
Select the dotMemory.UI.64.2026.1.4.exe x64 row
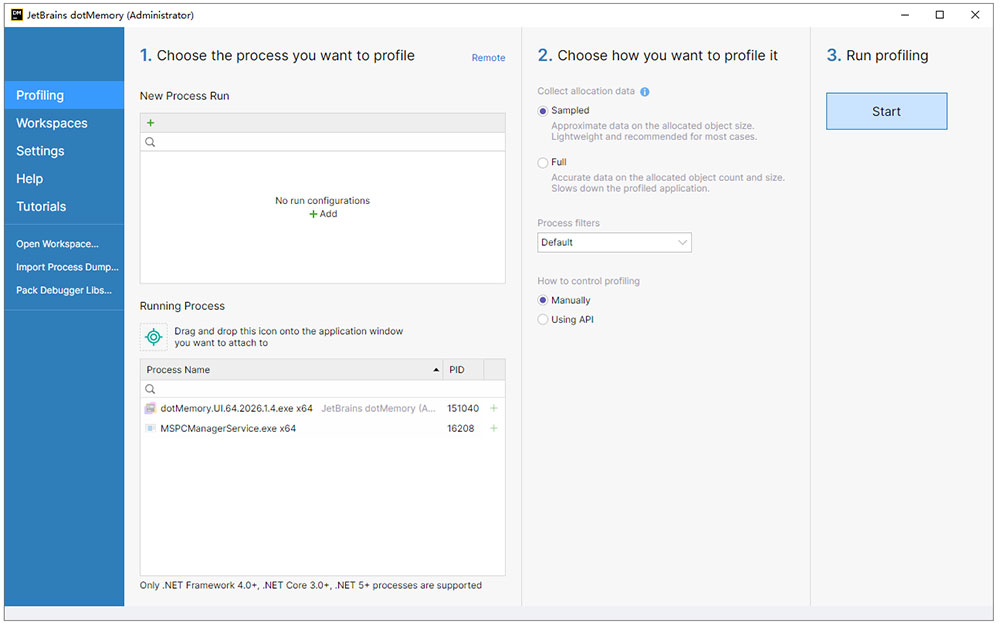click(x=323, y=408)
